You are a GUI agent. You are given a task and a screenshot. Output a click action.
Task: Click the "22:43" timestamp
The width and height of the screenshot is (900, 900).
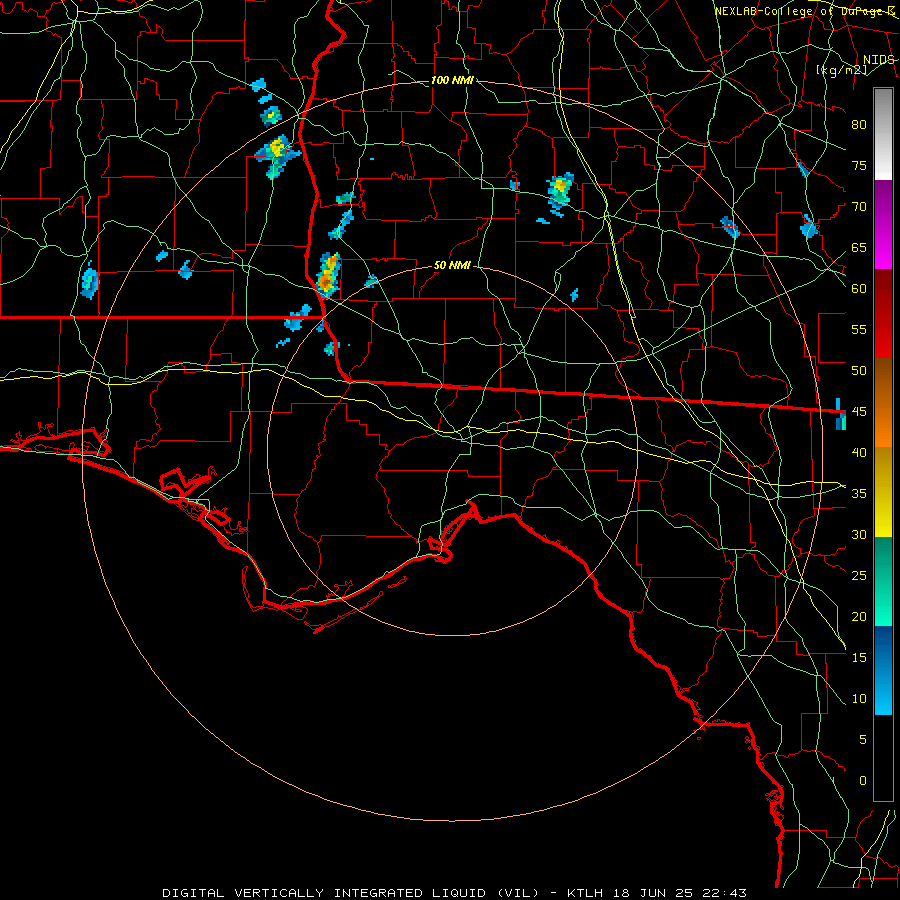(x=724, y=893)
